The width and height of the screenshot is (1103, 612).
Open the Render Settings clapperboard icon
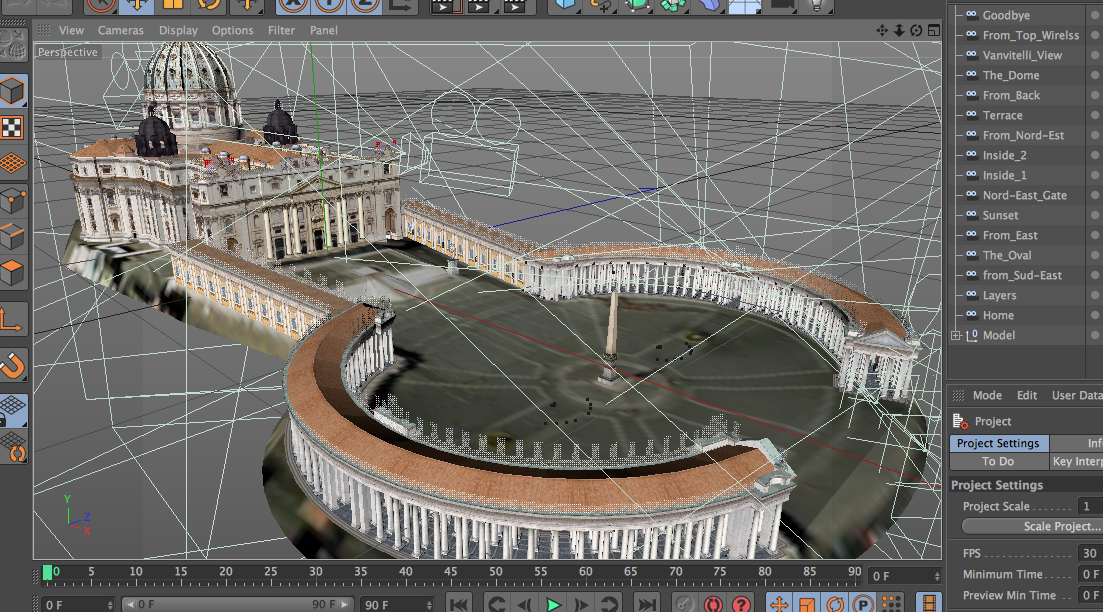pyautogui.click(x=516, y=6)
